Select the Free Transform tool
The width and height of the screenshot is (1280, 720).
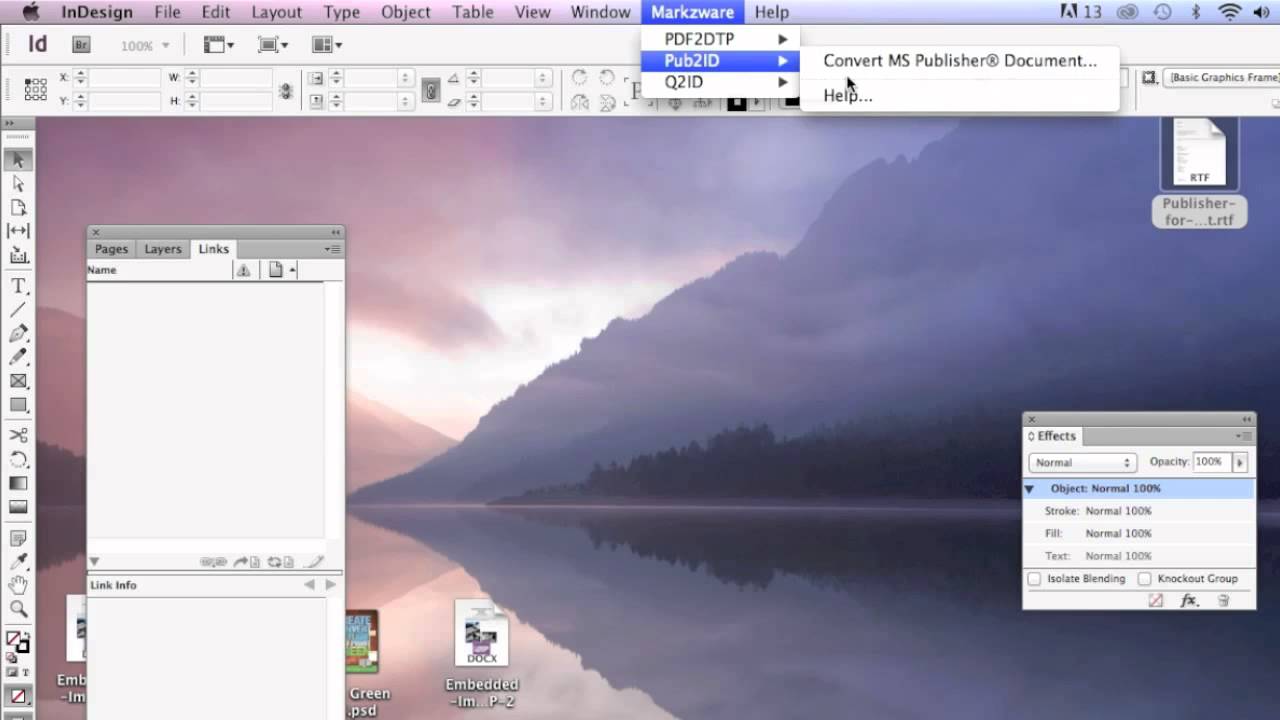point(18,460)
